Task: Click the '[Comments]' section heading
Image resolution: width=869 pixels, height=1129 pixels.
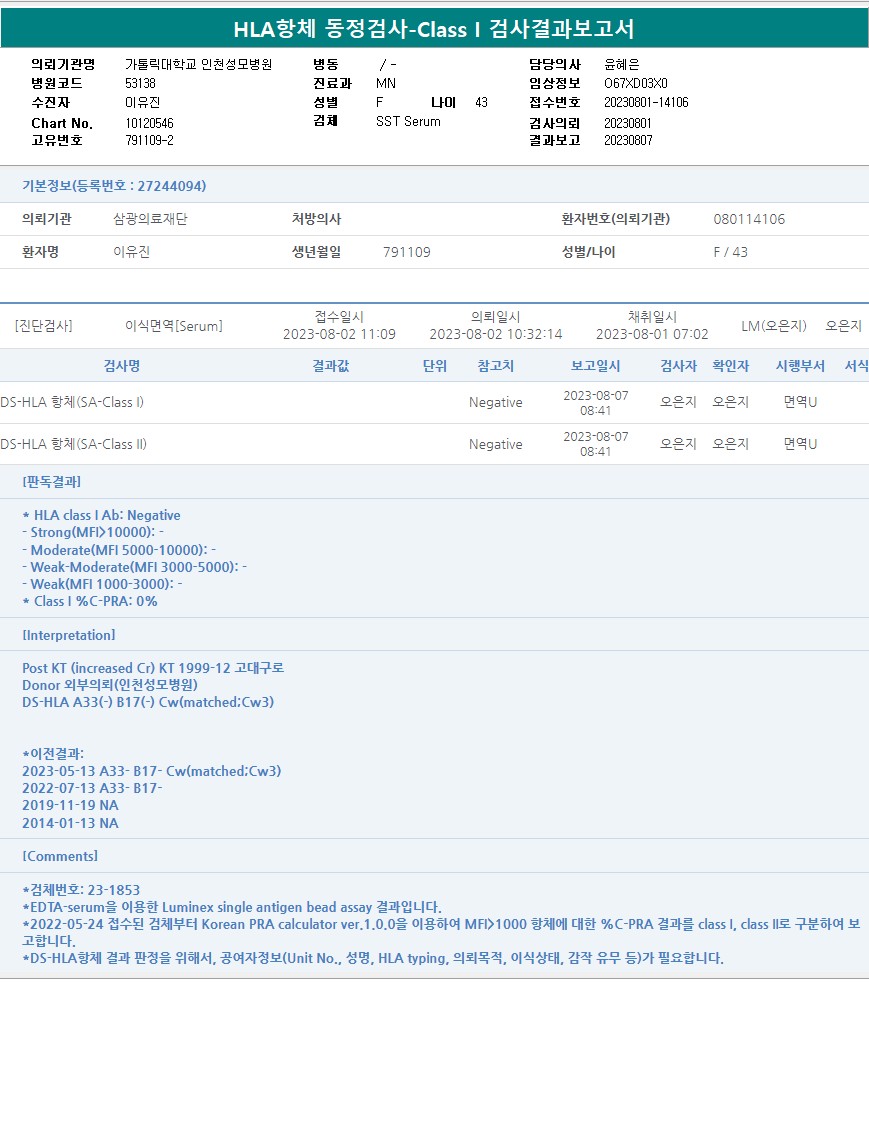Action: (60, 856)
